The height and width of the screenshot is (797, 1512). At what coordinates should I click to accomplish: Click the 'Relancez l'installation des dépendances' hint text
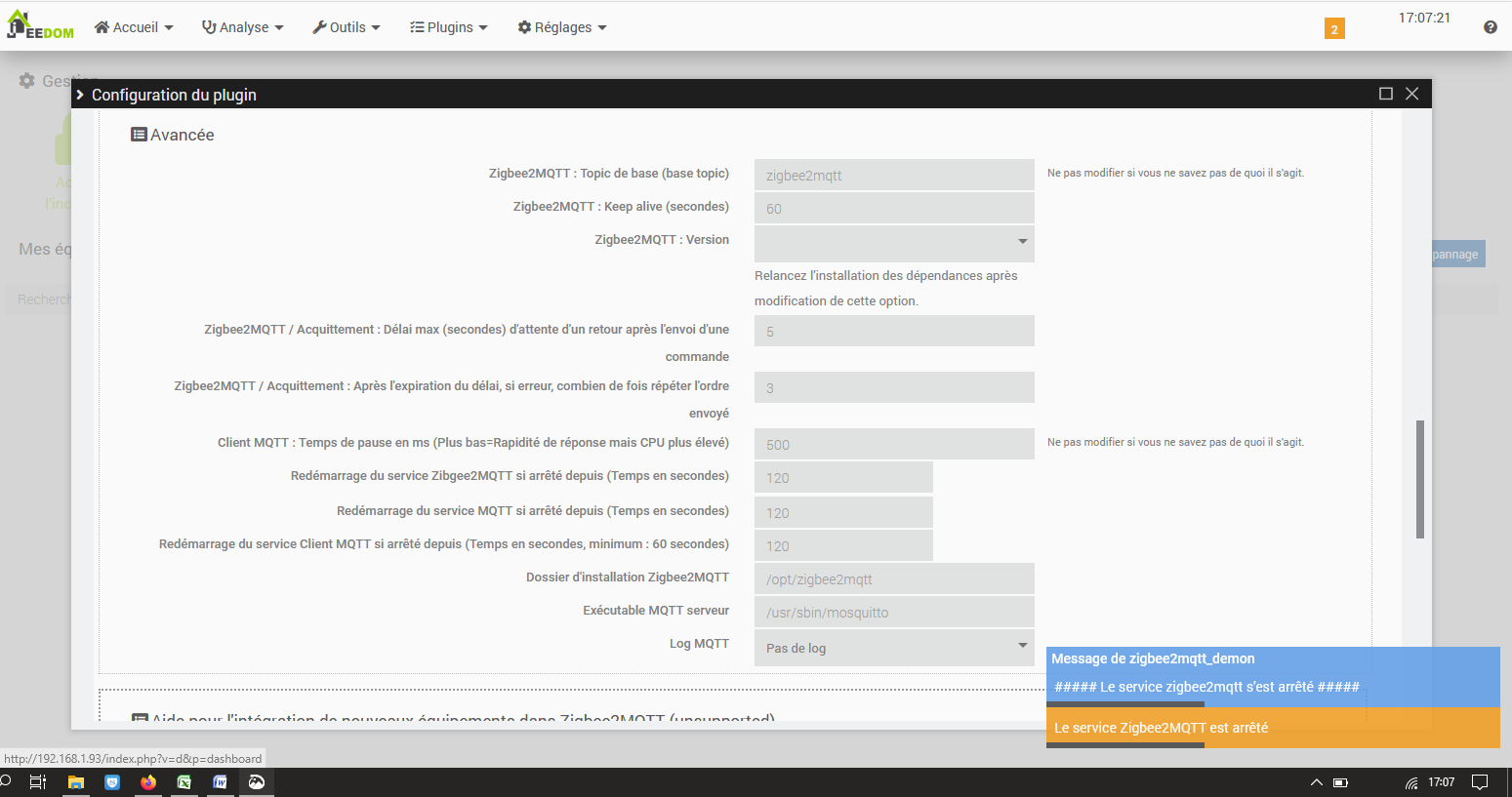pyautogui.click(x=885, y=288)
